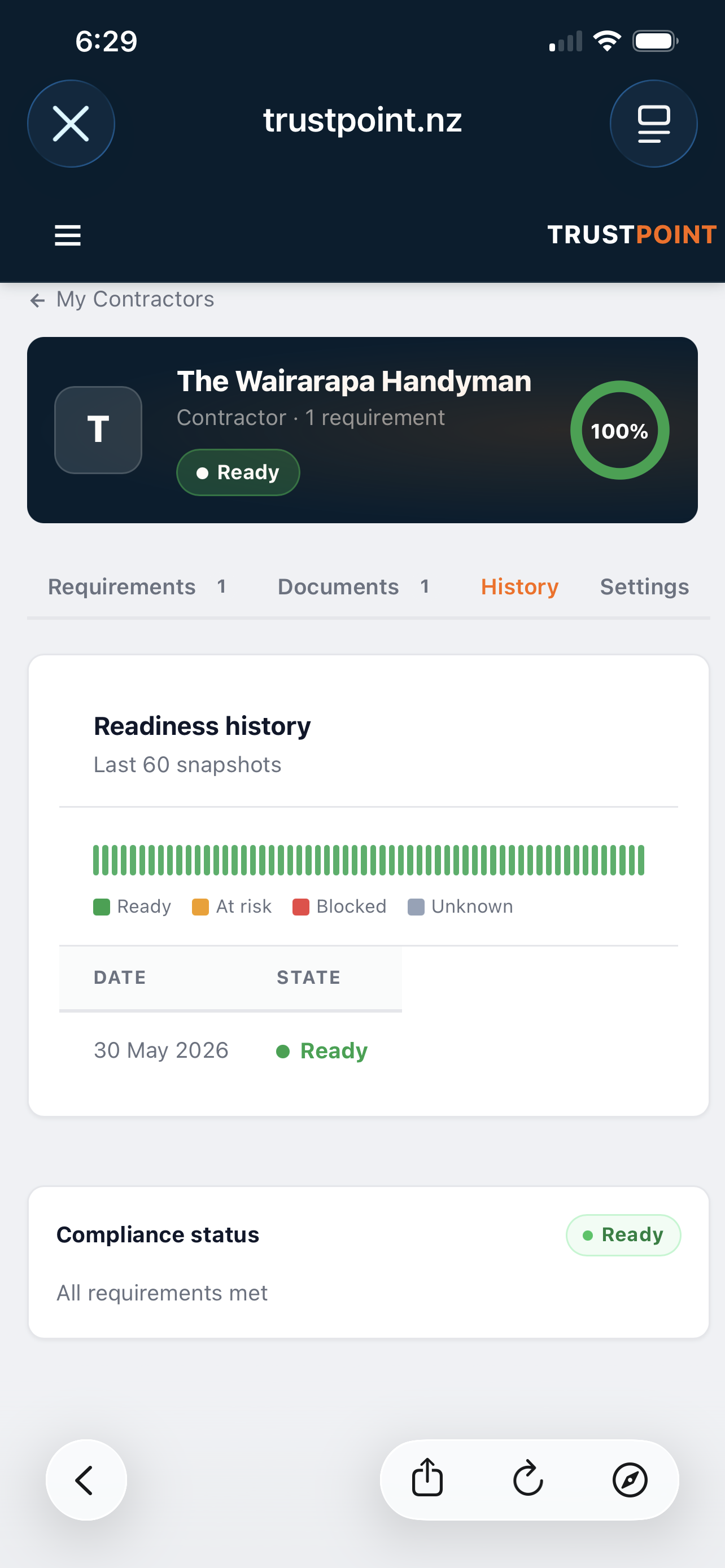The width and height of the screenshot is (725, 1568).
Task: Click the Readiness history heading
Action: pyautogui.click(x=202, y=726)
